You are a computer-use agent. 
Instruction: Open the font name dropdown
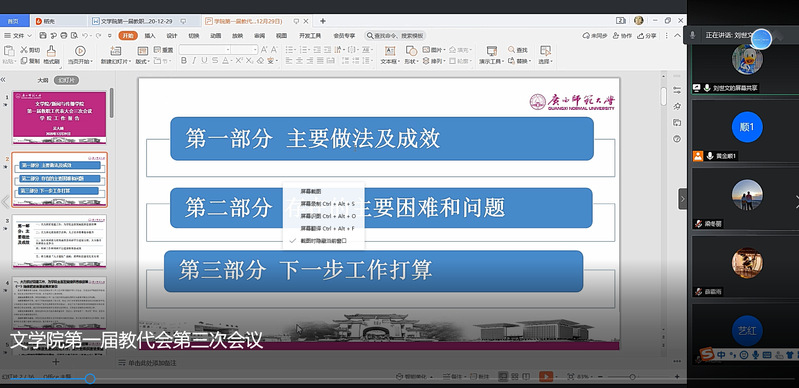pyautogui.click(x=228, y=49)
